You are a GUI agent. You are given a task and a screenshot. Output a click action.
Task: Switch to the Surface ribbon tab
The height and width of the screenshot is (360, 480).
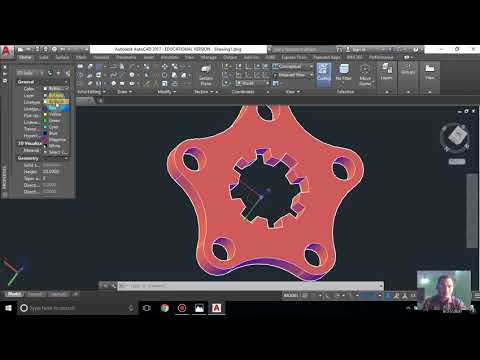62,57
